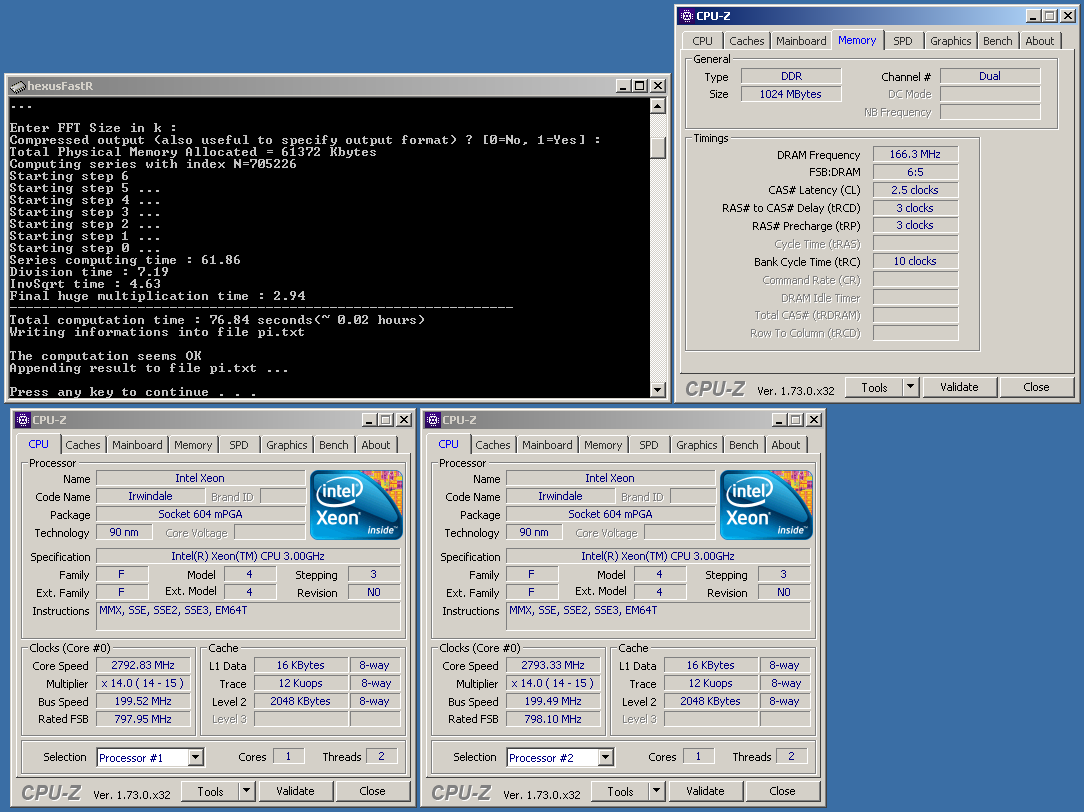
Task: Open the Tools dropdown arrow in the Processor #2 window
Action: click(x=657, y=791)
